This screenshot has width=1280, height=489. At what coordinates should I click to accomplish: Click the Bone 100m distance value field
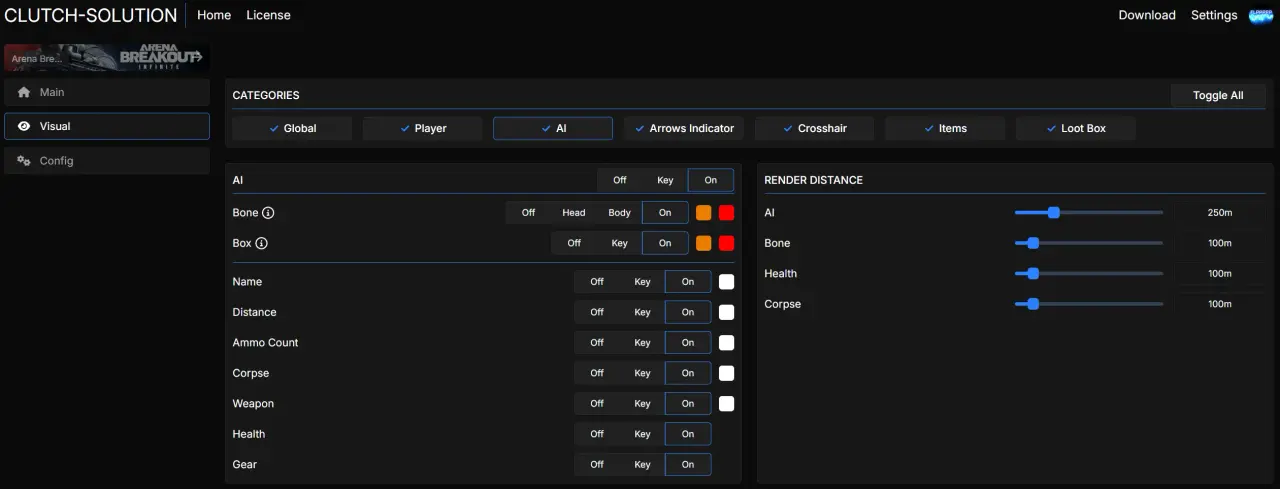click(x=1219, y=243)
